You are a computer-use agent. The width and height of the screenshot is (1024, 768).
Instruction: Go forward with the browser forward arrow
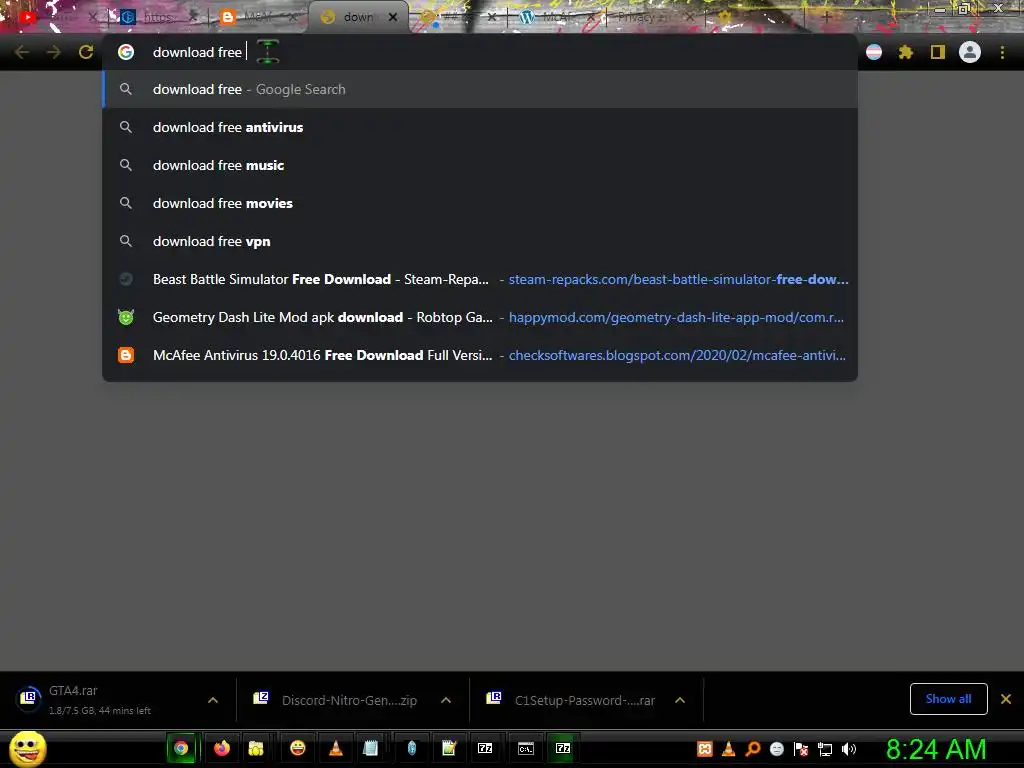54,52
